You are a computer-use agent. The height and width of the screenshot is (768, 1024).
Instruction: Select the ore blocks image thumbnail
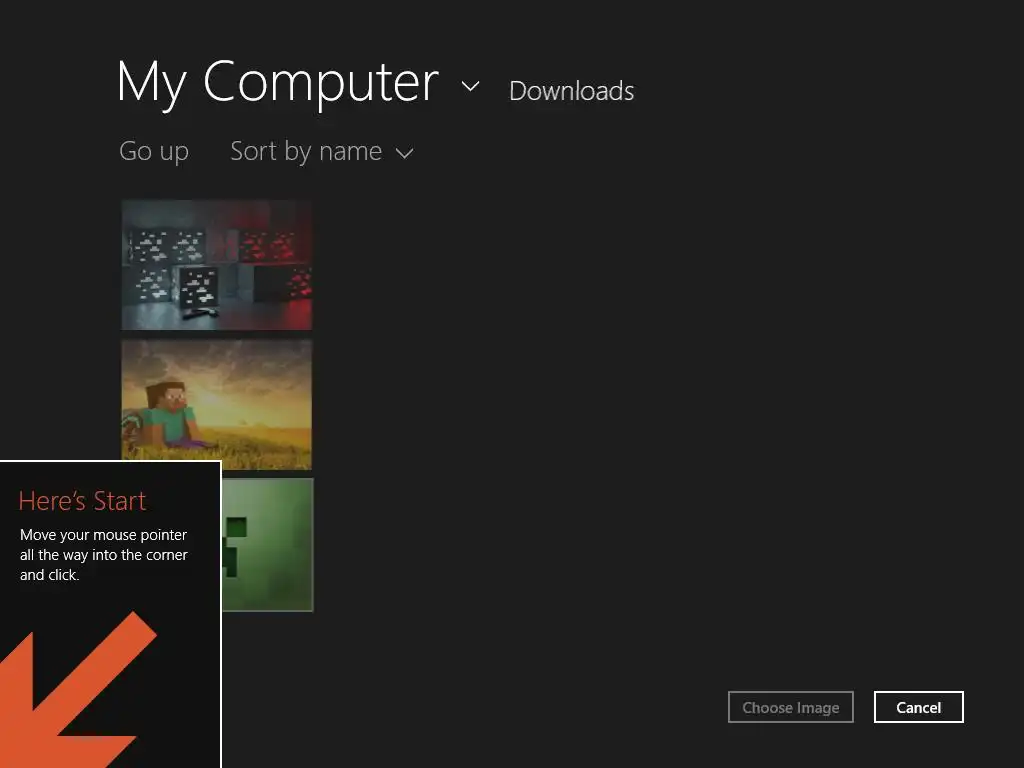[217, 265]
